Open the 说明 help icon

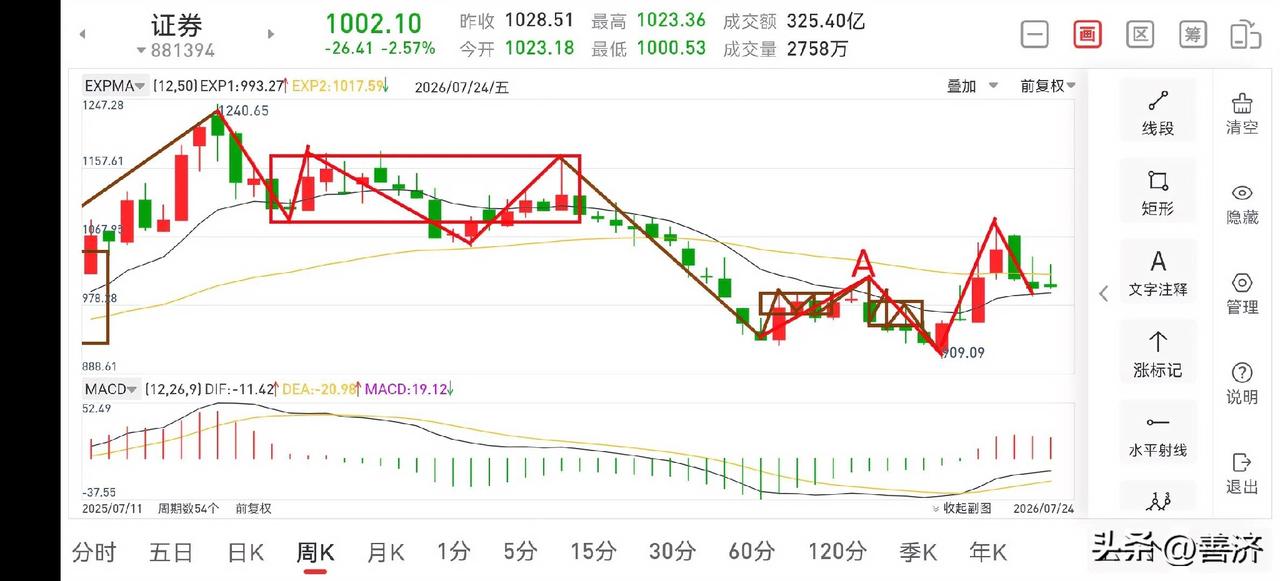(x=1242, y=384)
